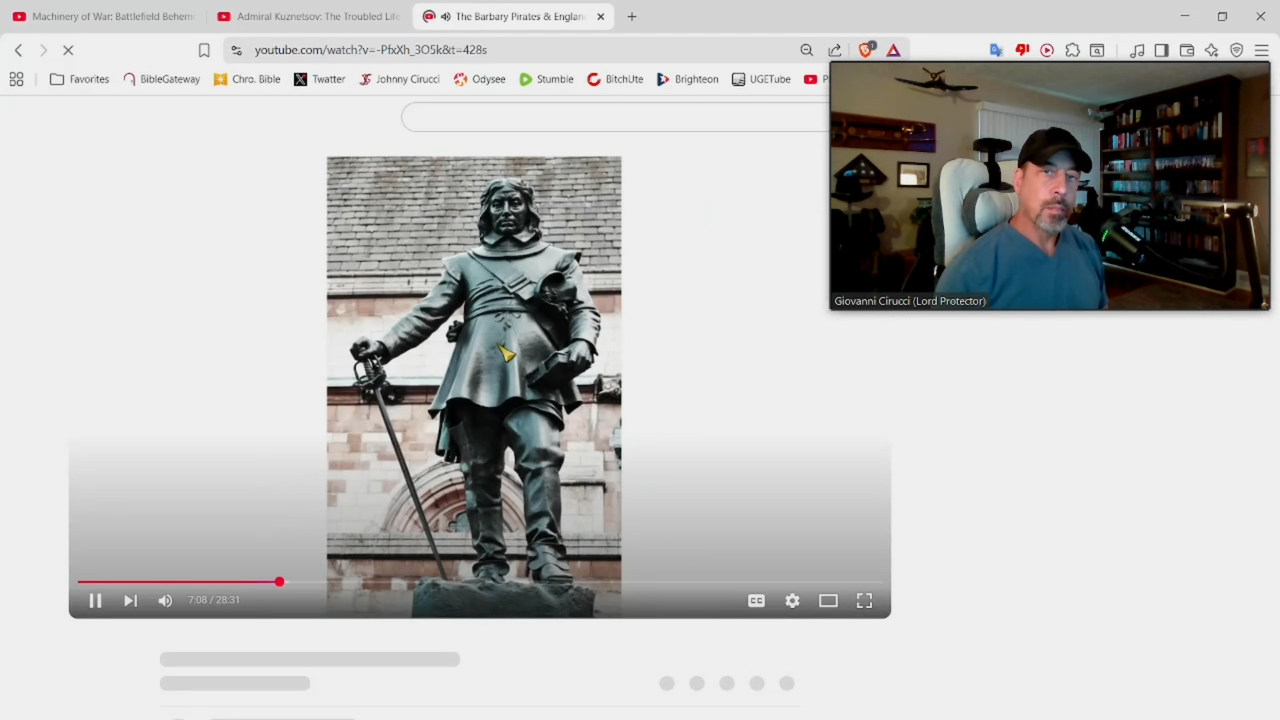
Task: Open the zoom magnifier in address bar
Action: pyautogui.click(x=807, y=50)
